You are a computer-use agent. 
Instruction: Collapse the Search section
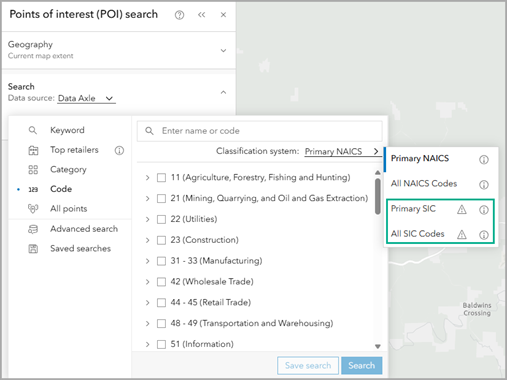[223, 92]
